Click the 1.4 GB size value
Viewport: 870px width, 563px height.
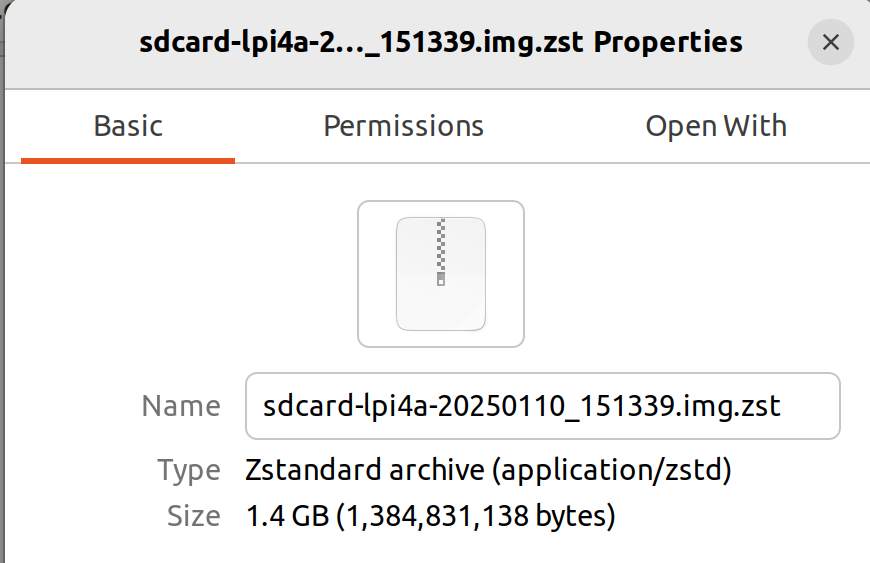[287, 516]
